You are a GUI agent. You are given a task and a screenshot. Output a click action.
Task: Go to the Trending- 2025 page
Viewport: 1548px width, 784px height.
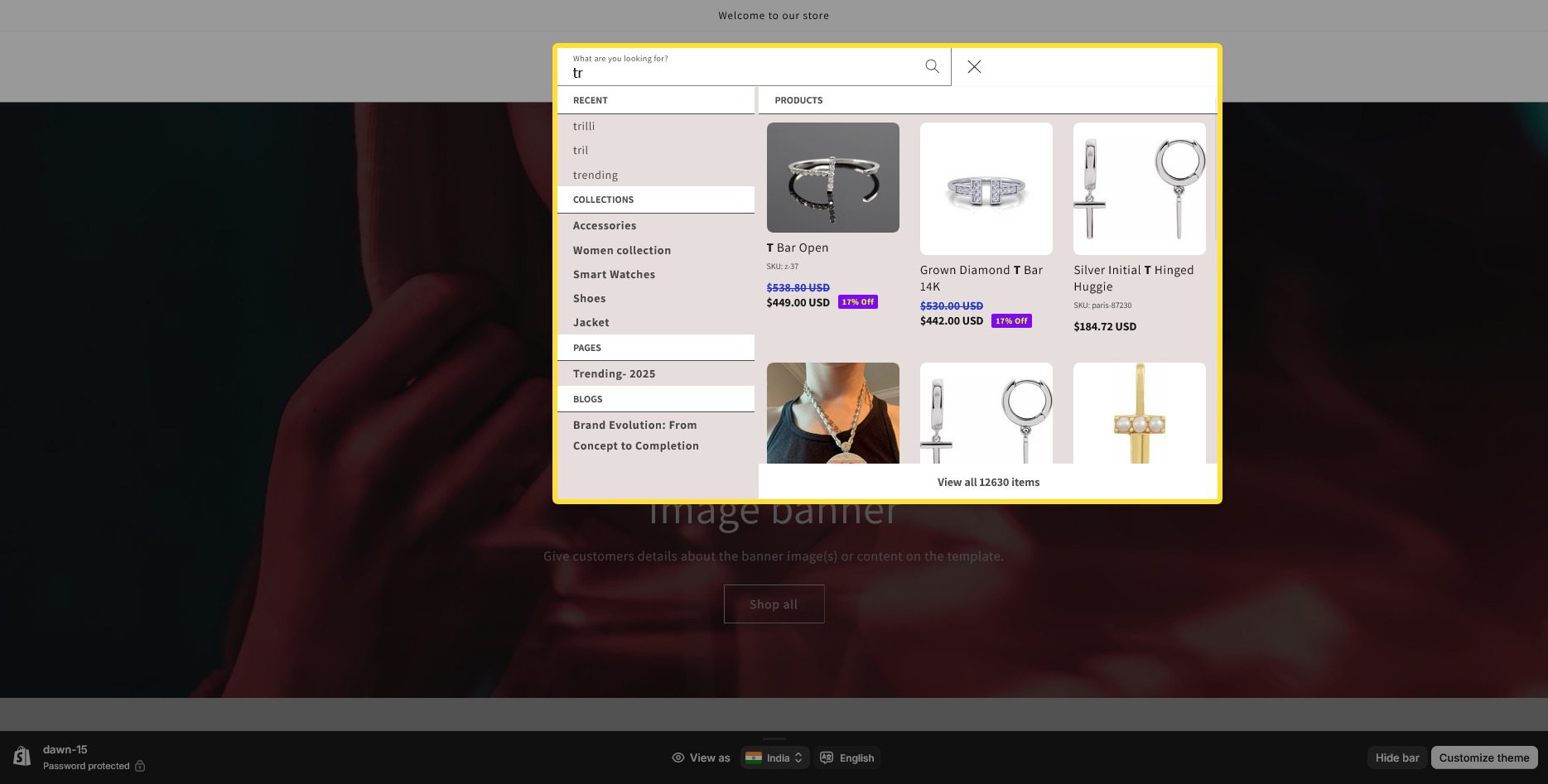(x=614, y=373)
